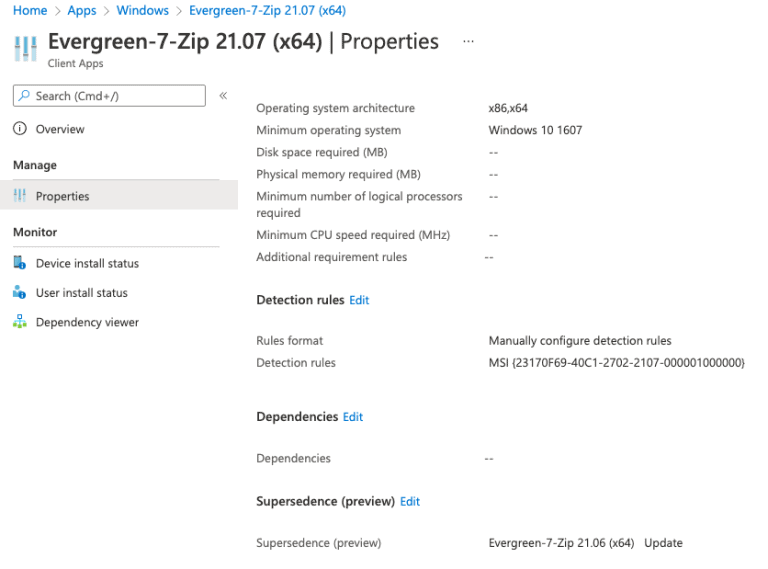Click the Device install status icon
The width and height of the screenshot is (768, 569).
pyautogui.click(x=19, y=263)
